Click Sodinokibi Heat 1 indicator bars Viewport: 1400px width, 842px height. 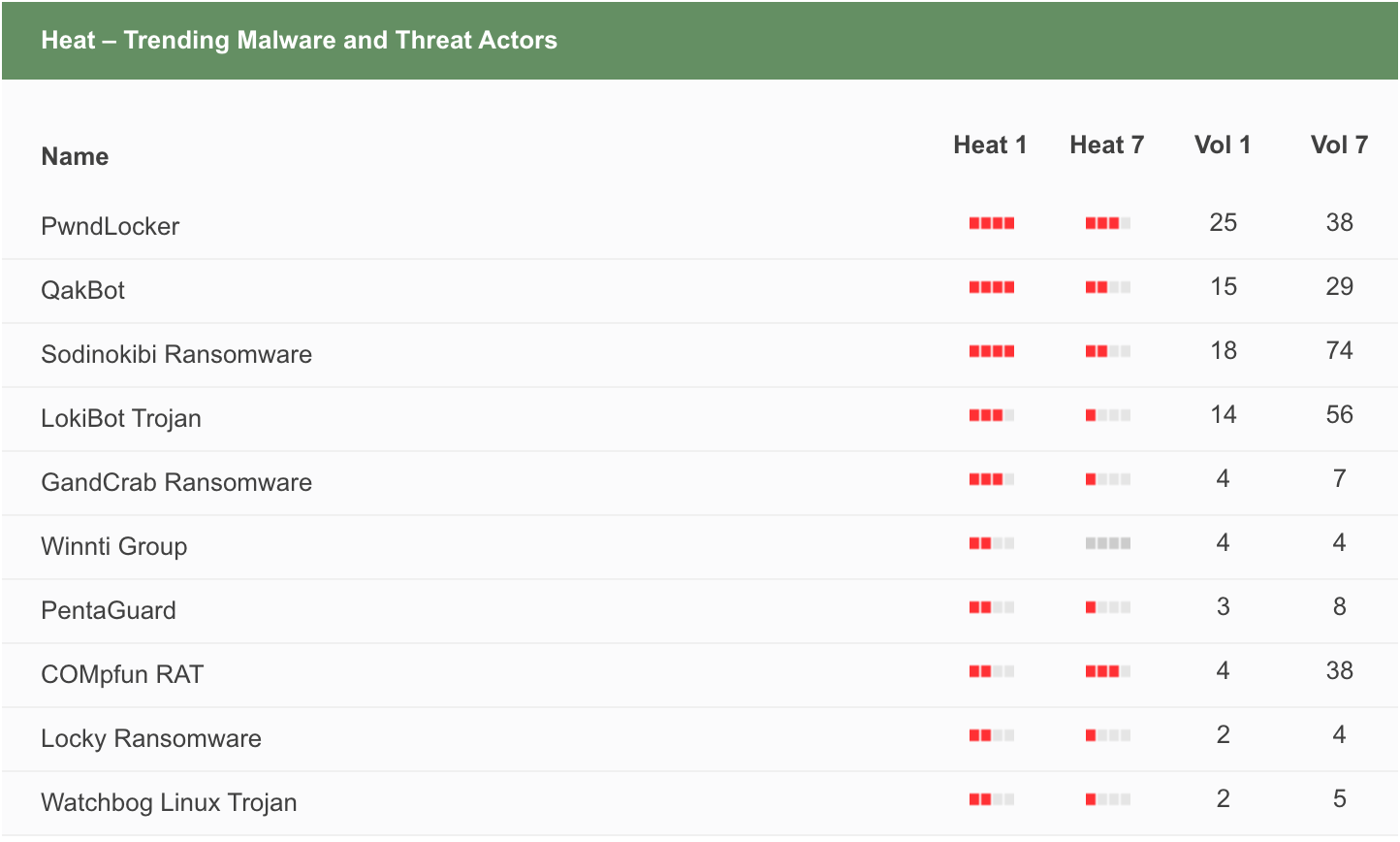[x=992, y=351]
